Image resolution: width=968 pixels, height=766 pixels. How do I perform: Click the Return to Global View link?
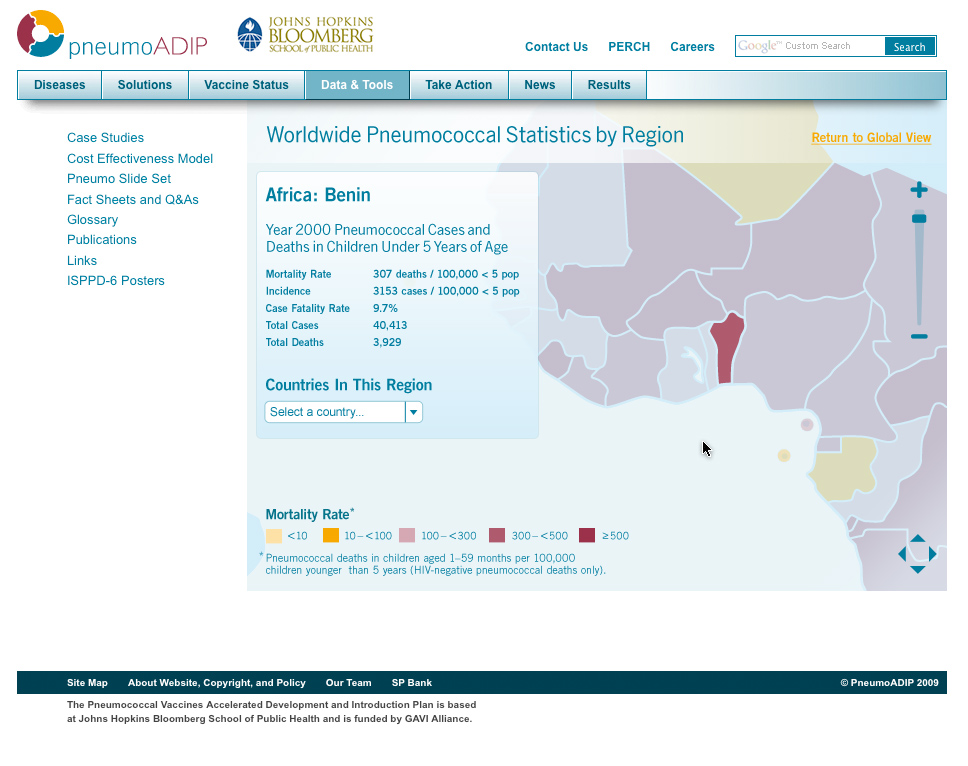click(870, 138)
